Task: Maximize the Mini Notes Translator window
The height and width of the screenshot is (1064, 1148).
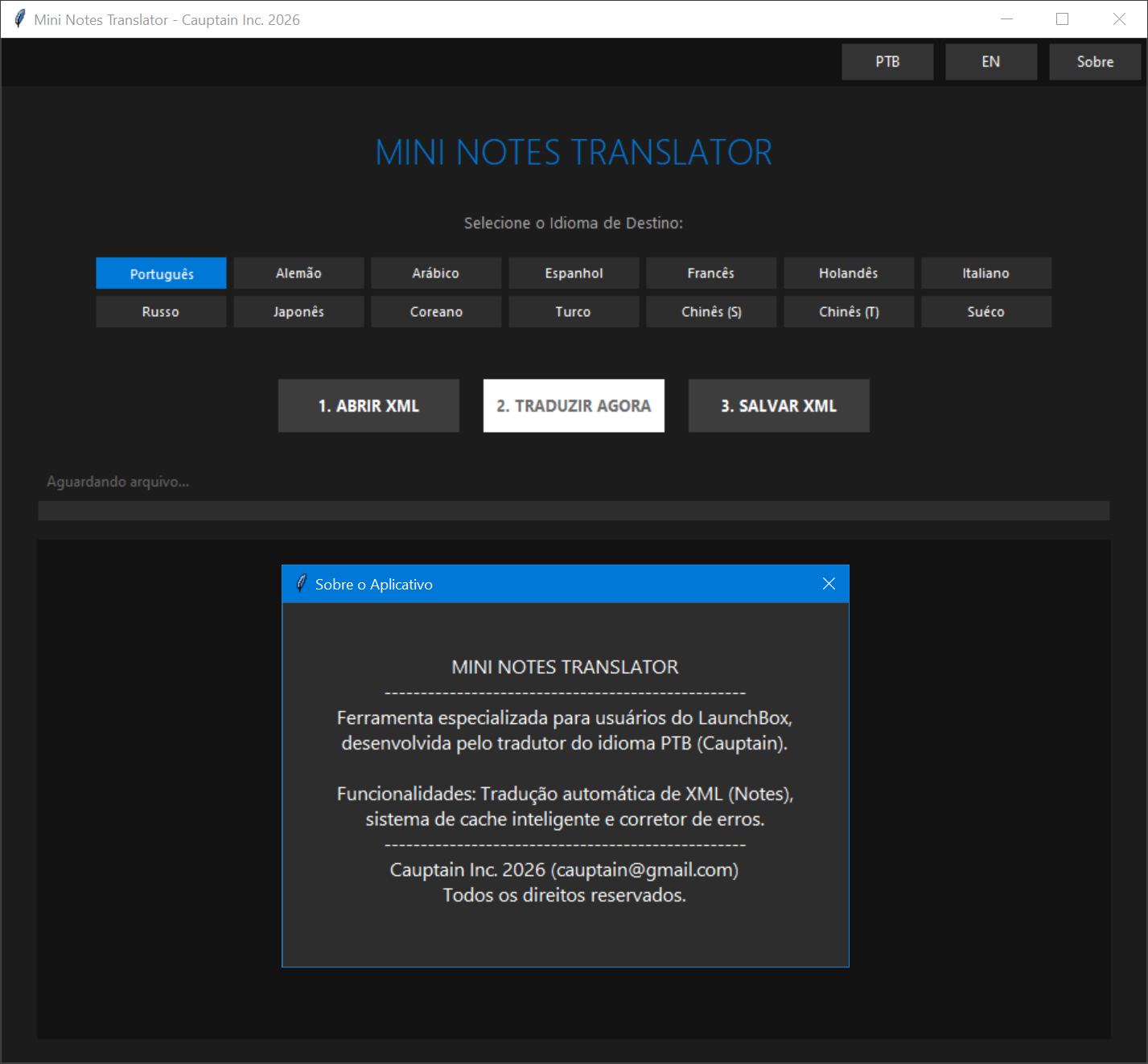Action: [x=1062, y=19]
